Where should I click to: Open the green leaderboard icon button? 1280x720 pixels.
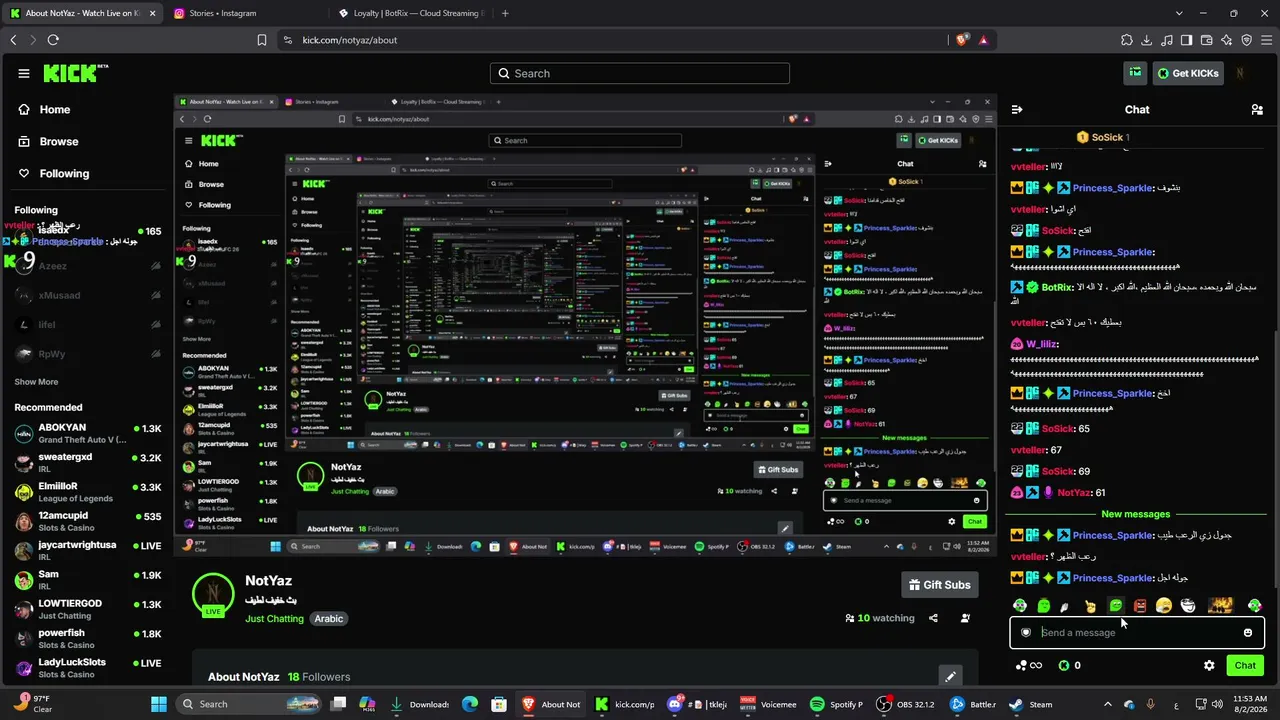point(1135,73)
